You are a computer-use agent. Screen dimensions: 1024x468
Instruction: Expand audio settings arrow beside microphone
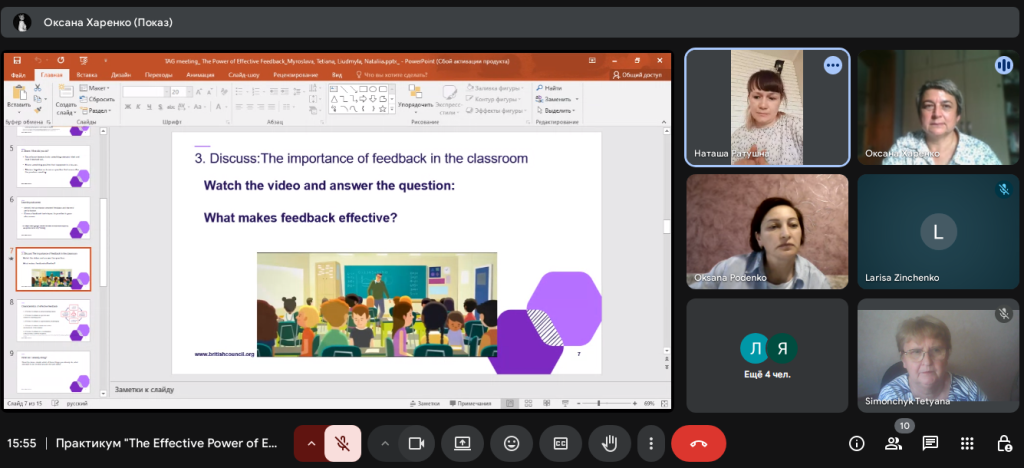click(309, 443)
